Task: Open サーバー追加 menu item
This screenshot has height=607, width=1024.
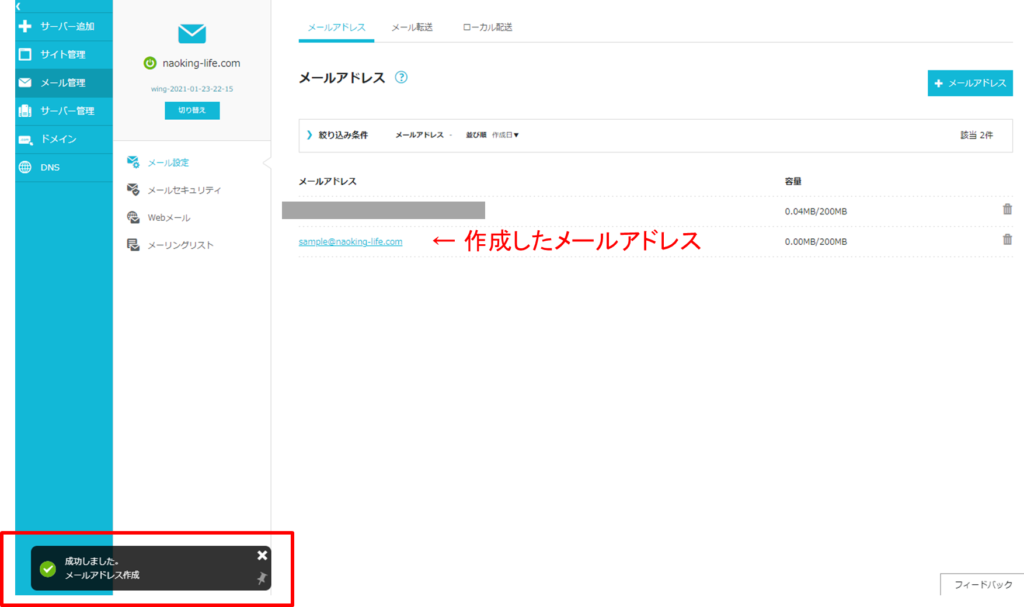Action: tap(64, 26)
